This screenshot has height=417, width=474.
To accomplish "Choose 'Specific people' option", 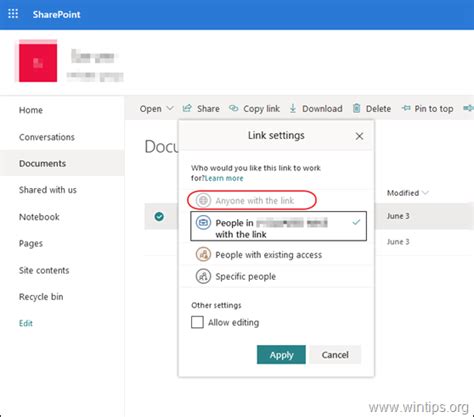I will click(x=276, y=276).
